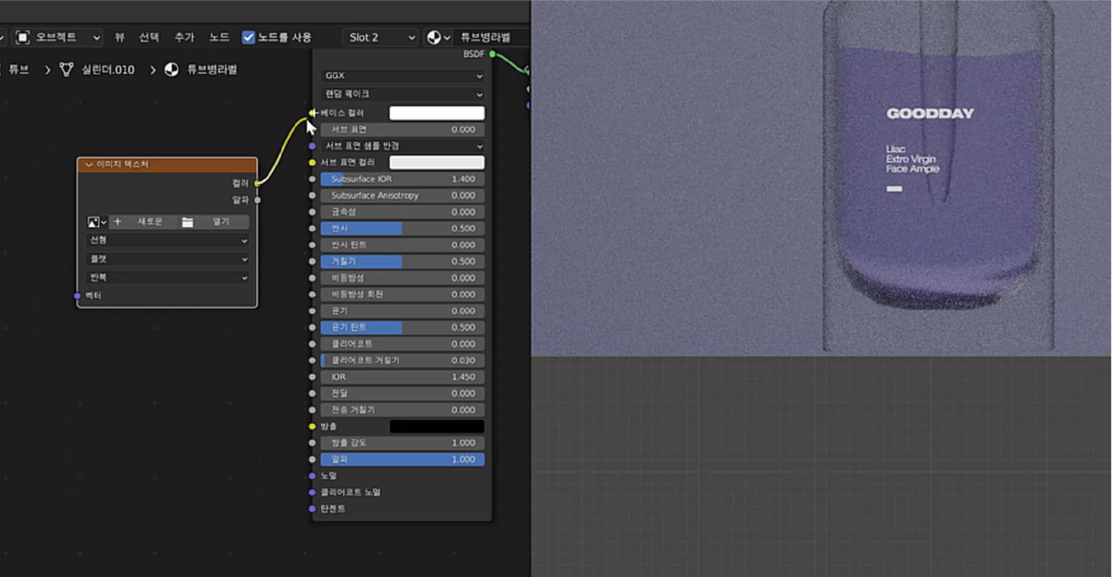
Task: Click the 컬러 output socket of image texture
Action: click(x=257, y=183)
